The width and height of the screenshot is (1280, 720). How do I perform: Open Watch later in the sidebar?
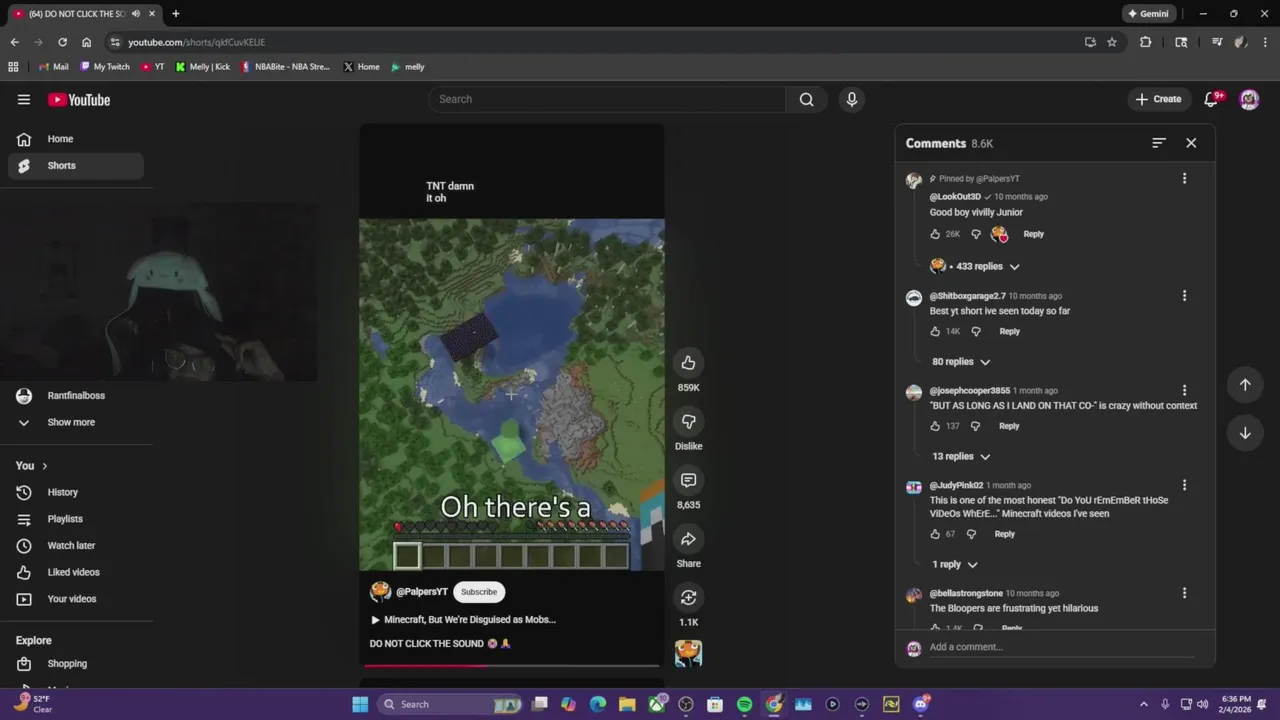tap(76, 546)
